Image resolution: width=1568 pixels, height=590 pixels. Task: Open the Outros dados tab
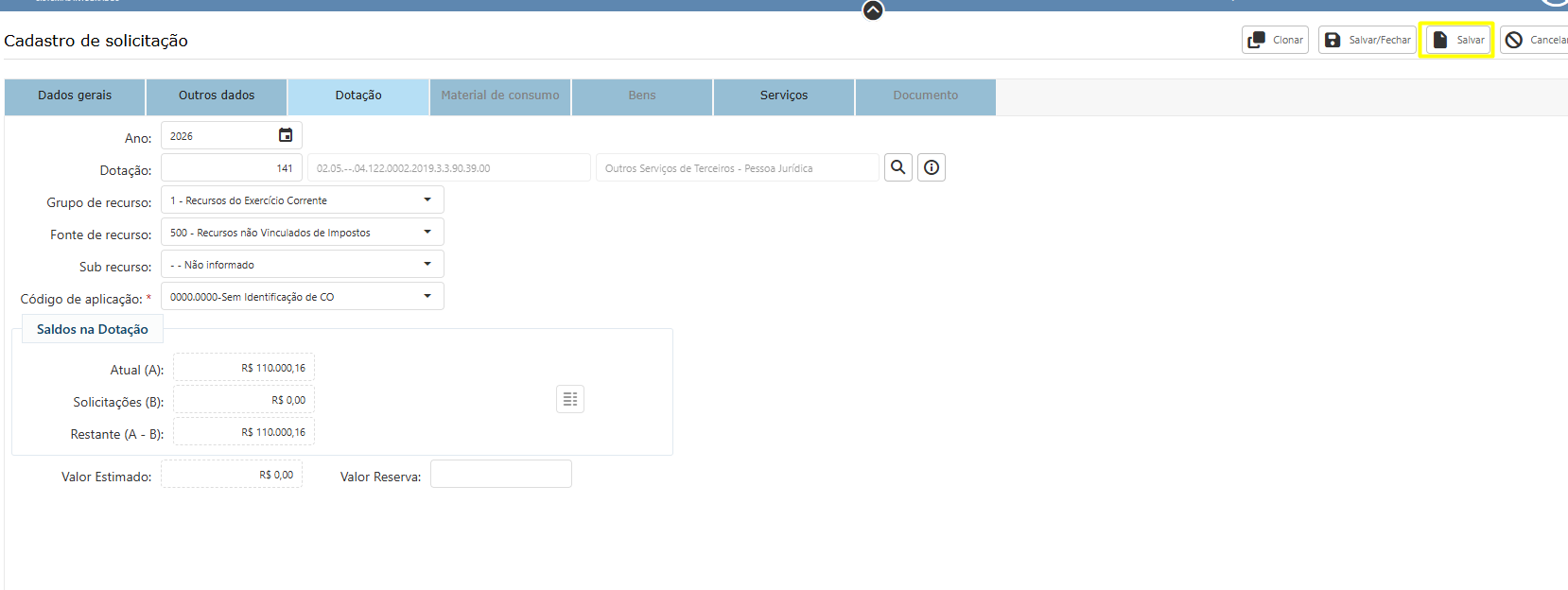(x=217, y=95)
